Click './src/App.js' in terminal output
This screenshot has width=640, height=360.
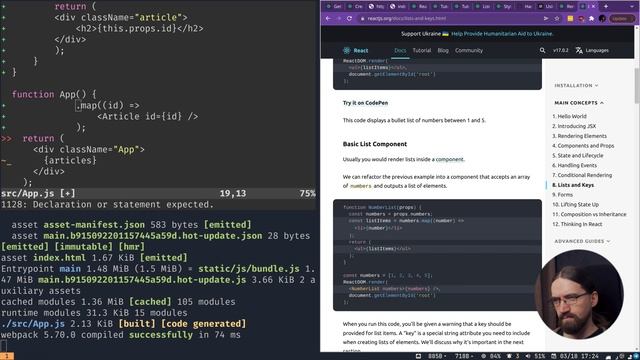click(x=33, y=324)
